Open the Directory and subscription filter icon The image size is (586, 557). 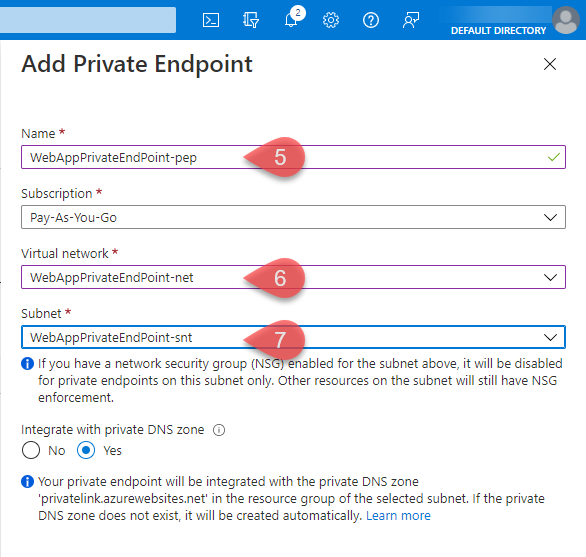click(x=251, y=20)
